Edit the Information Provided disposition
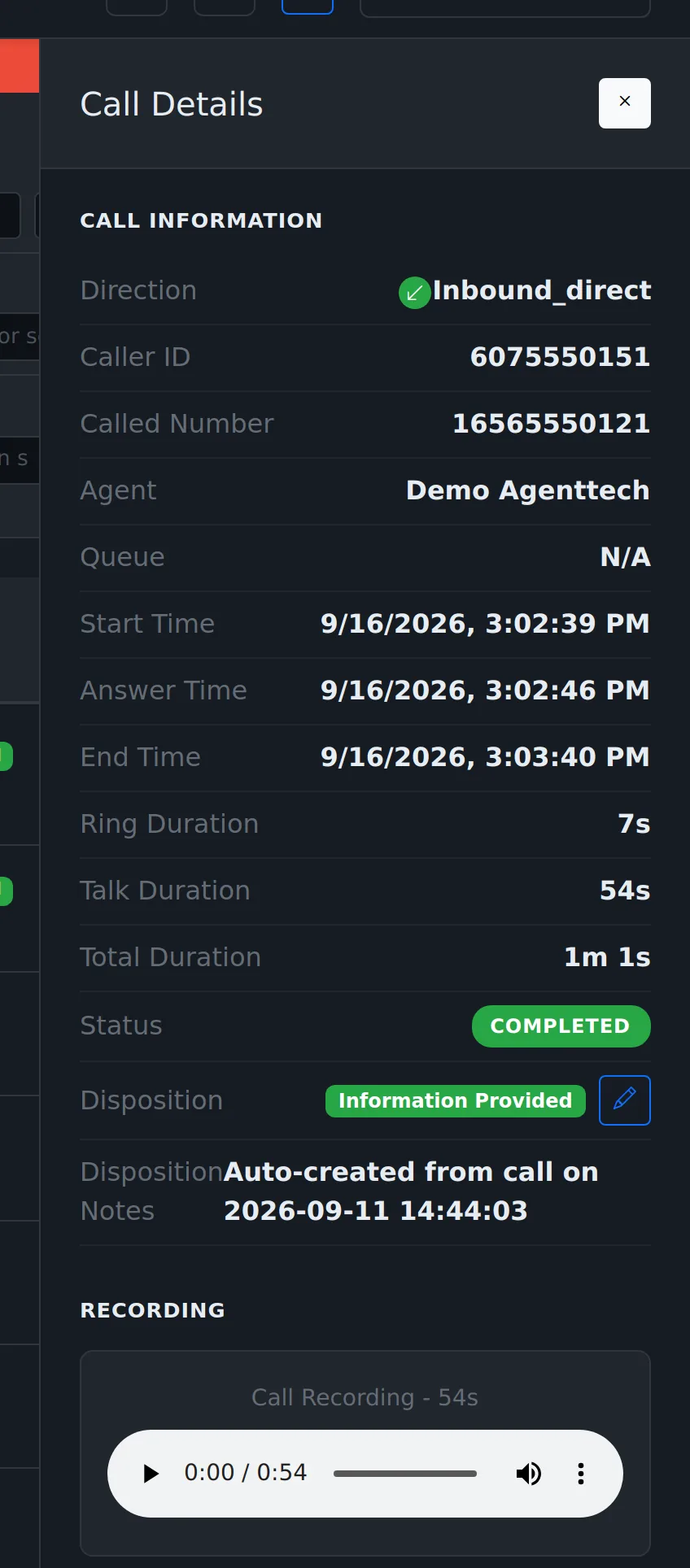 [625, 1100]
